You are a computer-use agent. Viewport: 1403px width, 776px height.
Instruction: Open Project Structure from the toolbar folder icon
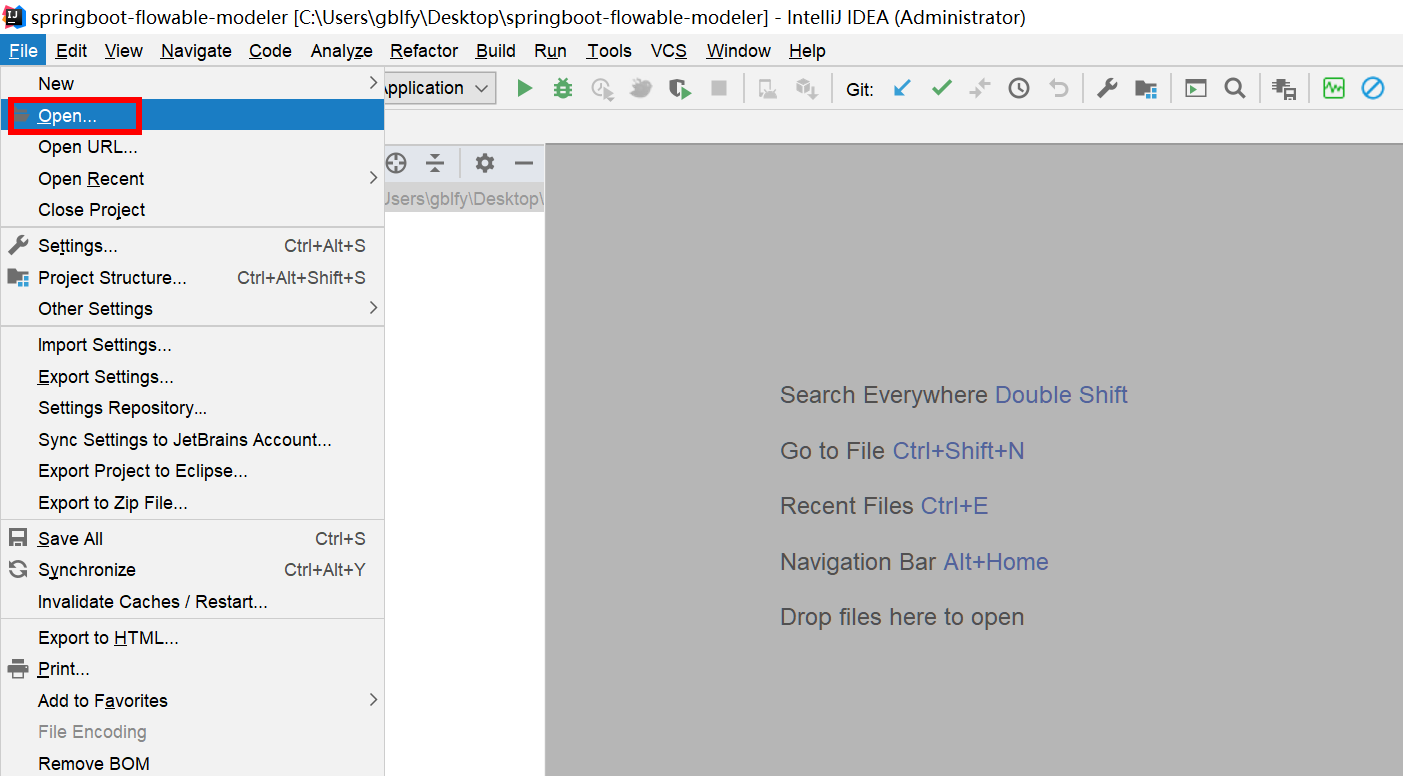click(1146, 88)
